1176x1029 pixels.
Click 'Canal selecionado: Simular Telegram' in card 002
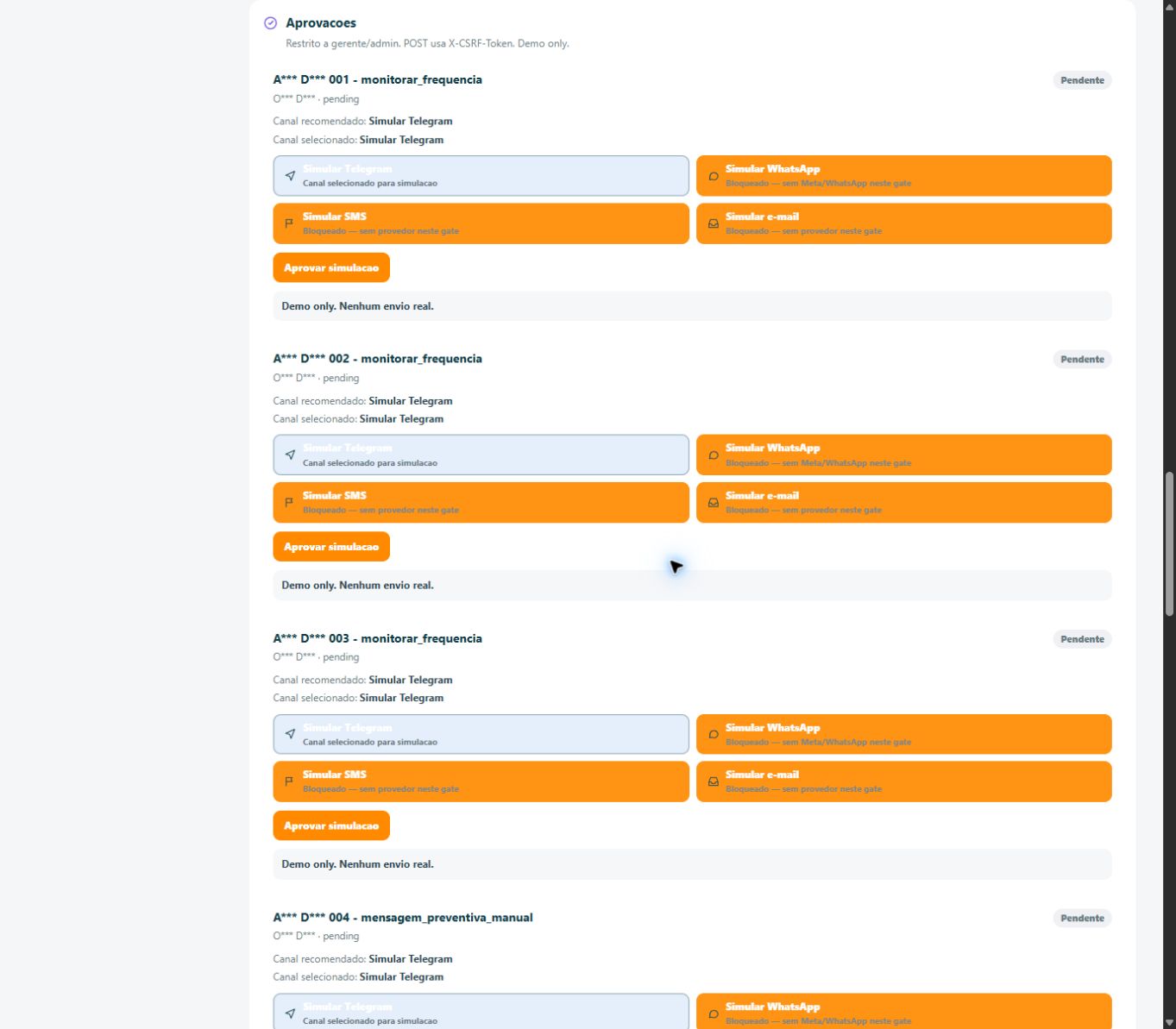click(x=358, y=419)
